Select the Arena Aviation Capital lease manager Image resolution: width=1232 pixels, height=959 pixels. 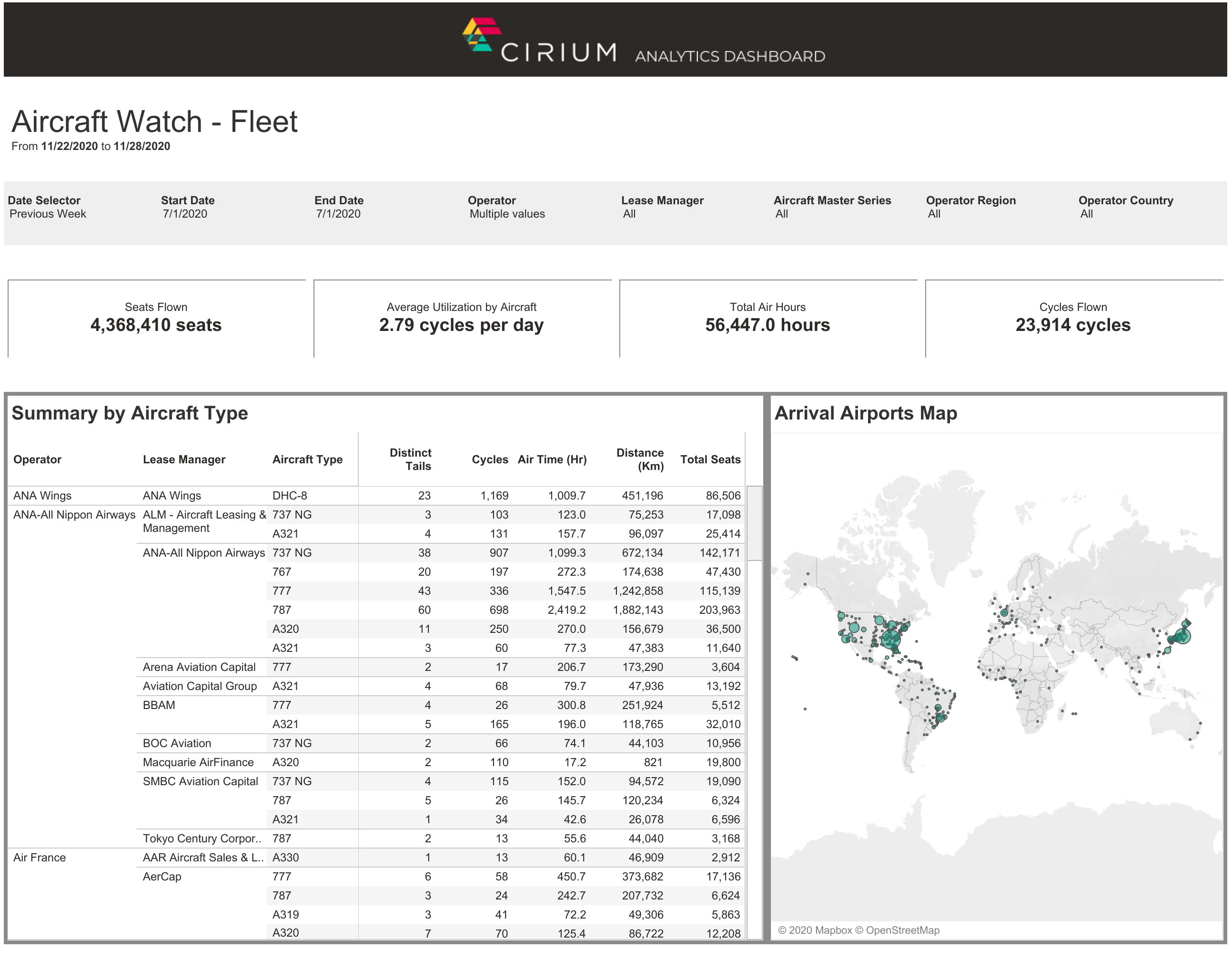tap(199, 667)
